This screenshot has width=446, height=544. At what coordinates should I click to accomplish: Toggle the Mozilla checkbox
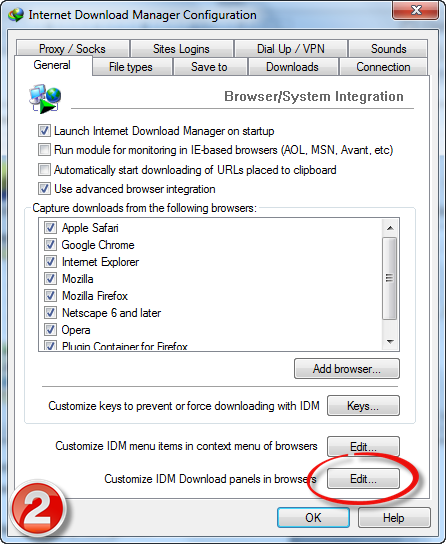pyautogui.click(x=50, y=279)
